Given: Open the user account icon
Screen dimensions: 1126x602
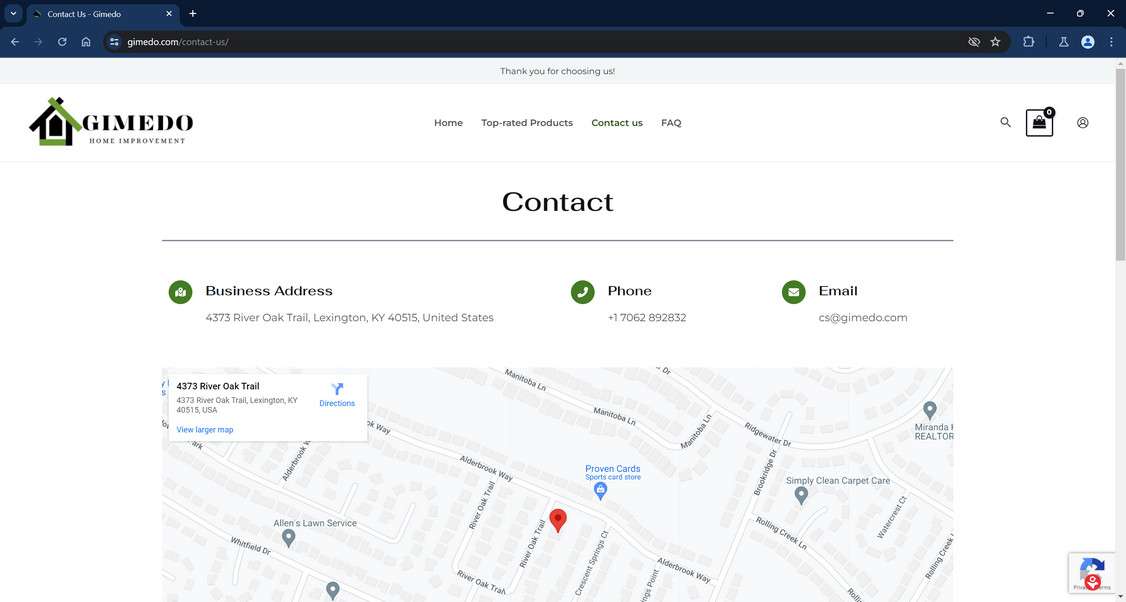Looking at the screenshot, I should tap(1083, 123).
